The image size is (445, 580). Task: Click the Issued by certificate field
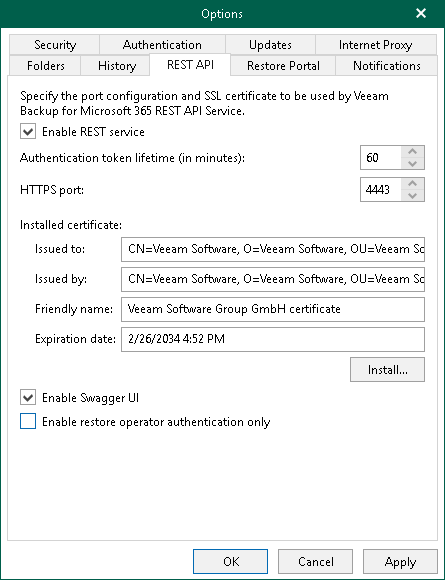pyautogui.click(x=273, y=279)
